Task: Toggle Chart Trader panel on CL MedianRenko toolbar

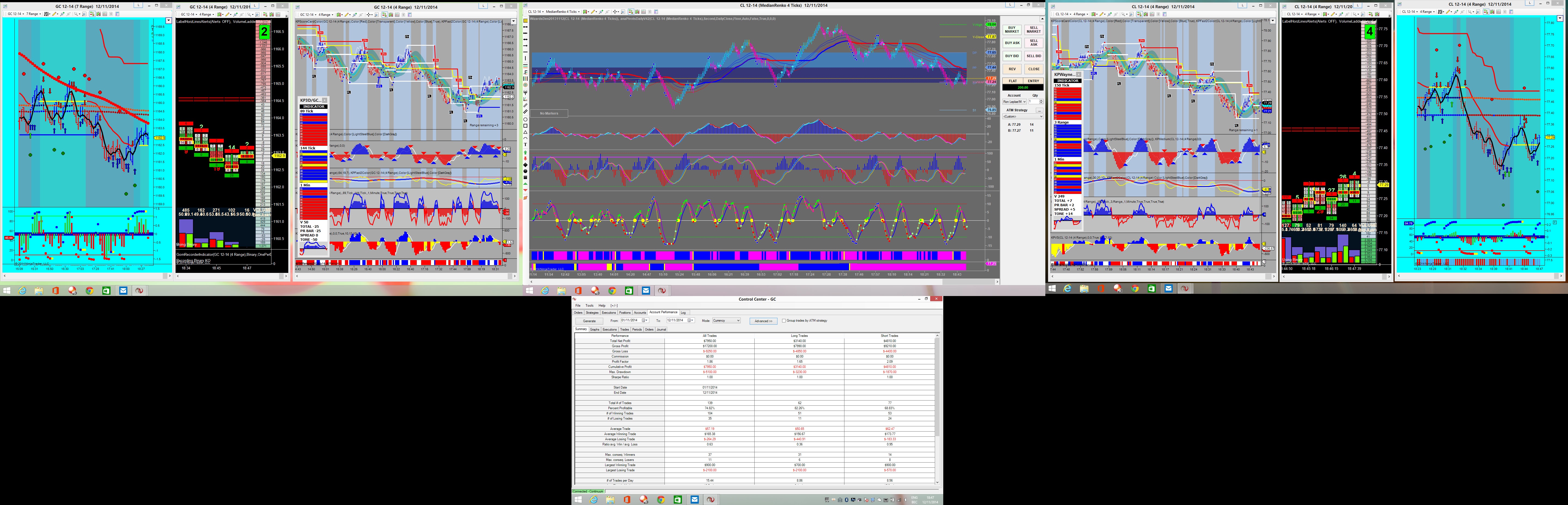Action: pyautogui.click(x=631, y=11)
